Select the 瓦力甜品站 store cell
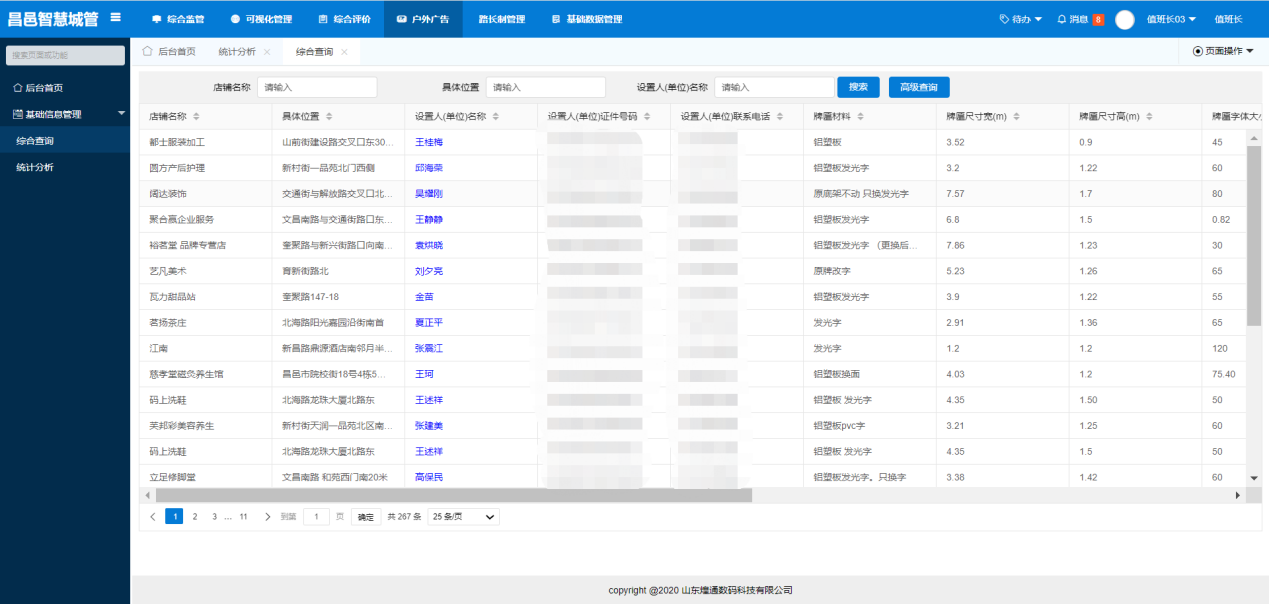1269x604 pixels. click(x=205, y=297)
